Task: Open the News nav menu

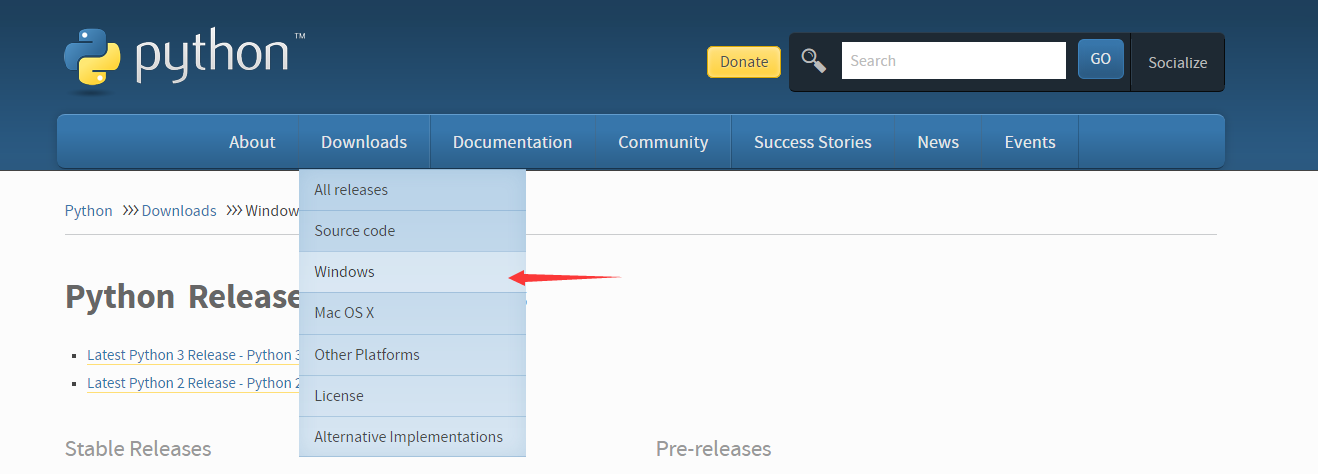Action: click(x=938, y=142)
